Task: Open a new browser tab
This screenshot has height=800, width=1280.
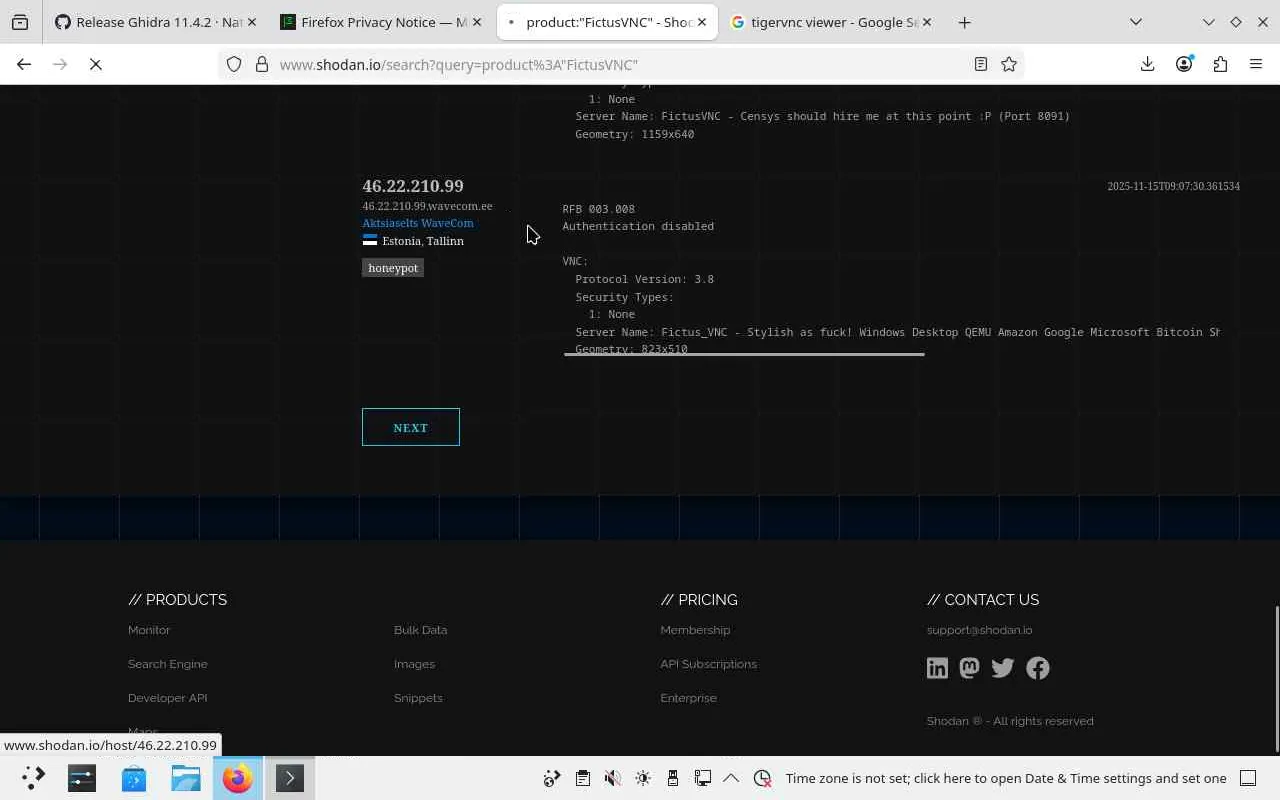Action: click(x=964, y=22)
